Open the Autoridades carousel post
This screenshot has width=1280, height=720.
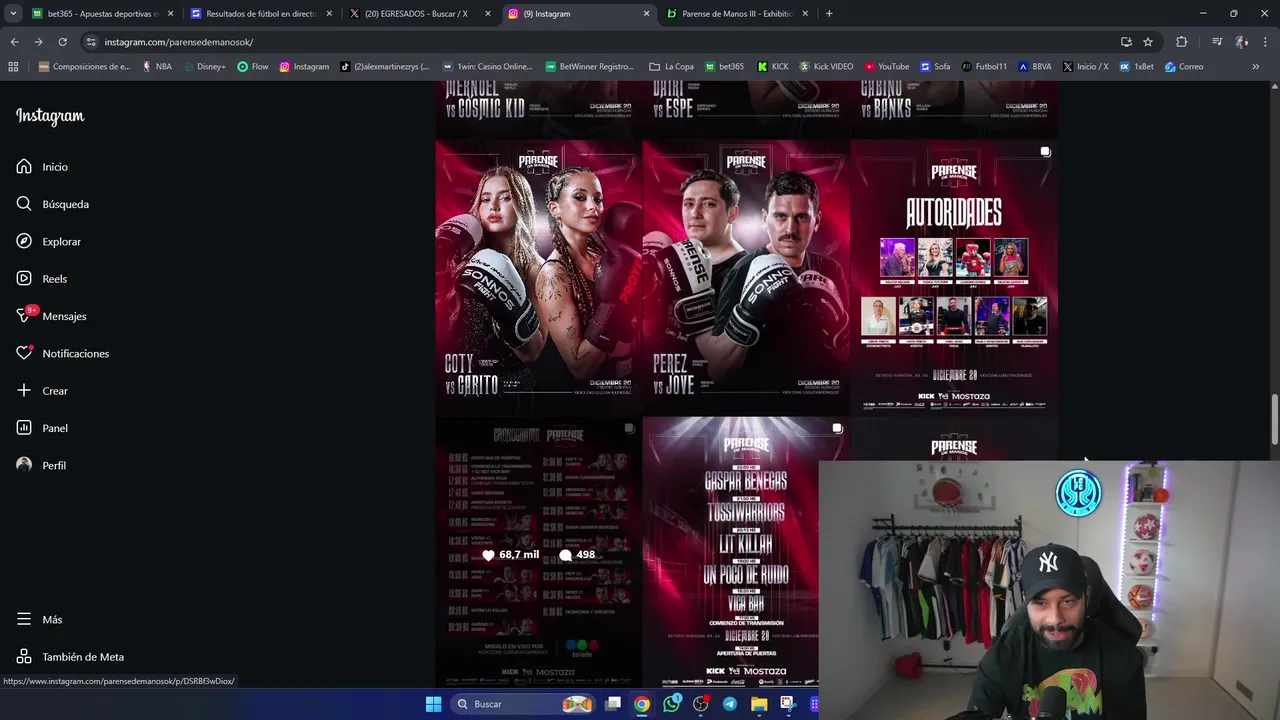tap(954, 277)
